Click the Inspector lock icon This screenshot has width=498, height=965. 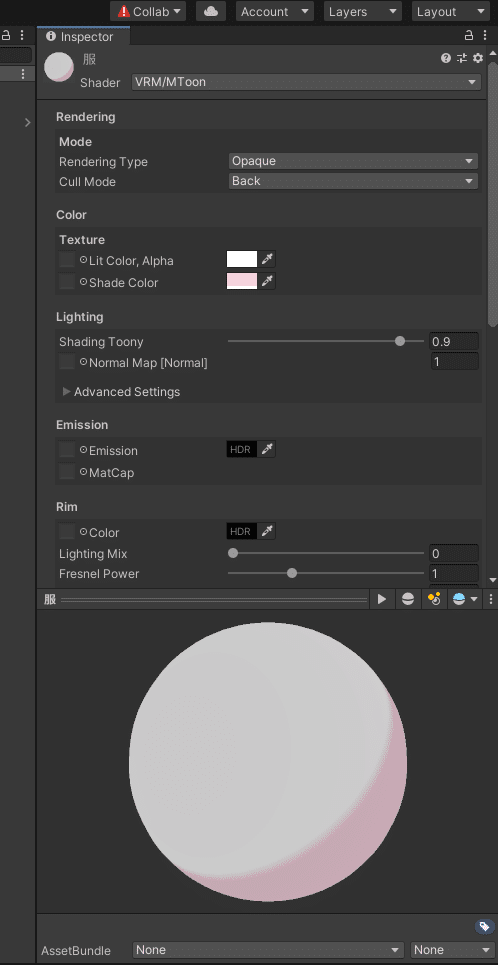pyautogui.click(x=469, y=36)
